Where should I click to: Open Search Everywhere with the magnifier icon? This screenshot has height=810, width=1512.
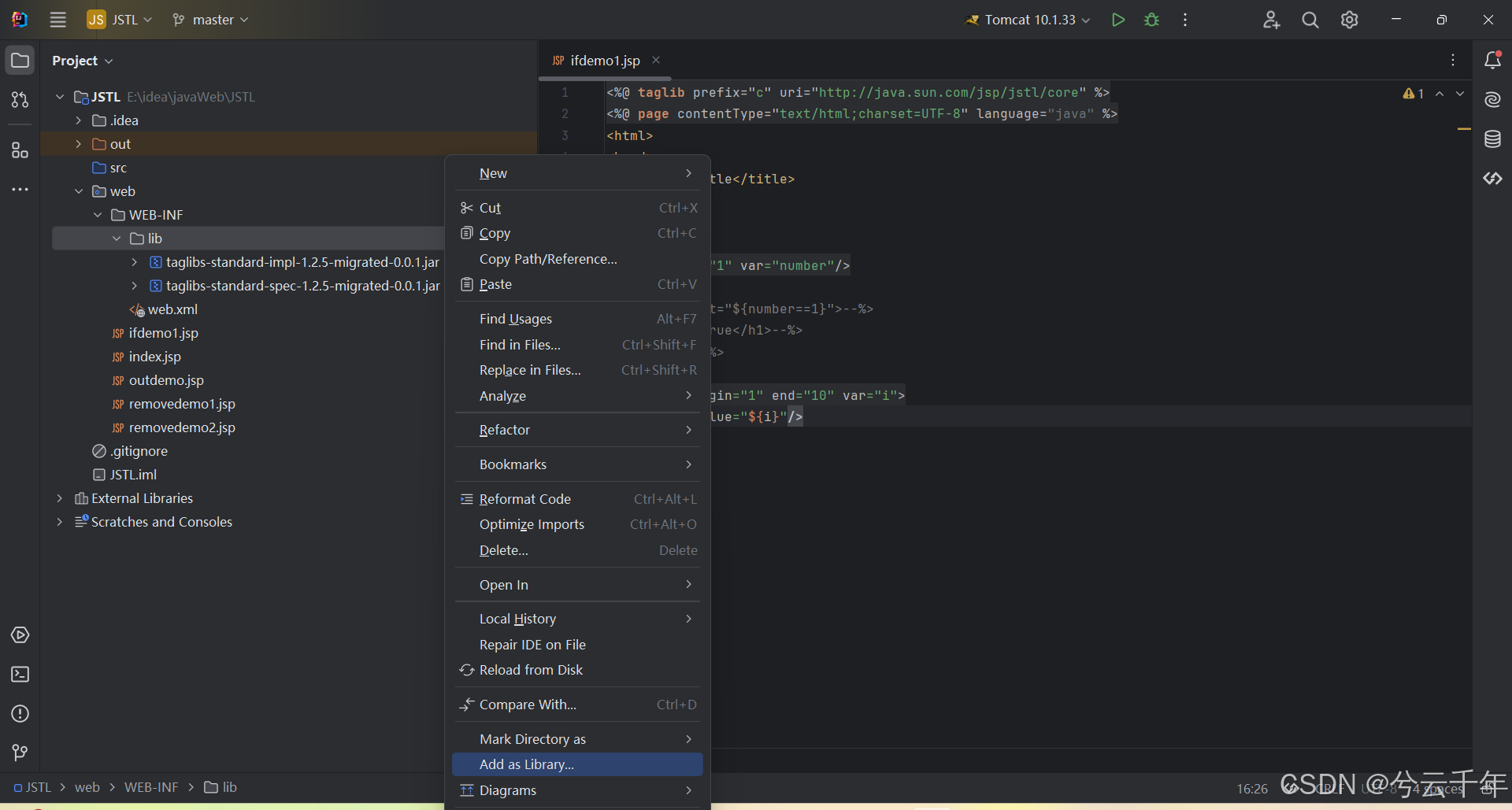pyautogui.click(x=1310, y=20)
